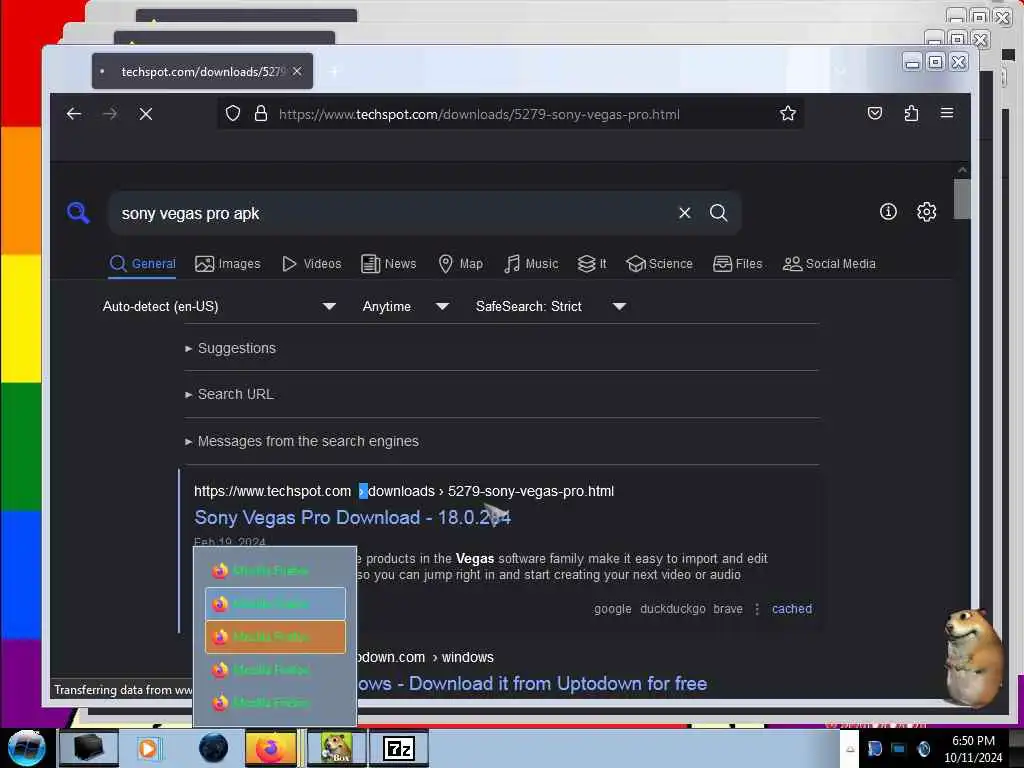
Task: Open the Firefox hamburger application menu
Action: (946, 113)
